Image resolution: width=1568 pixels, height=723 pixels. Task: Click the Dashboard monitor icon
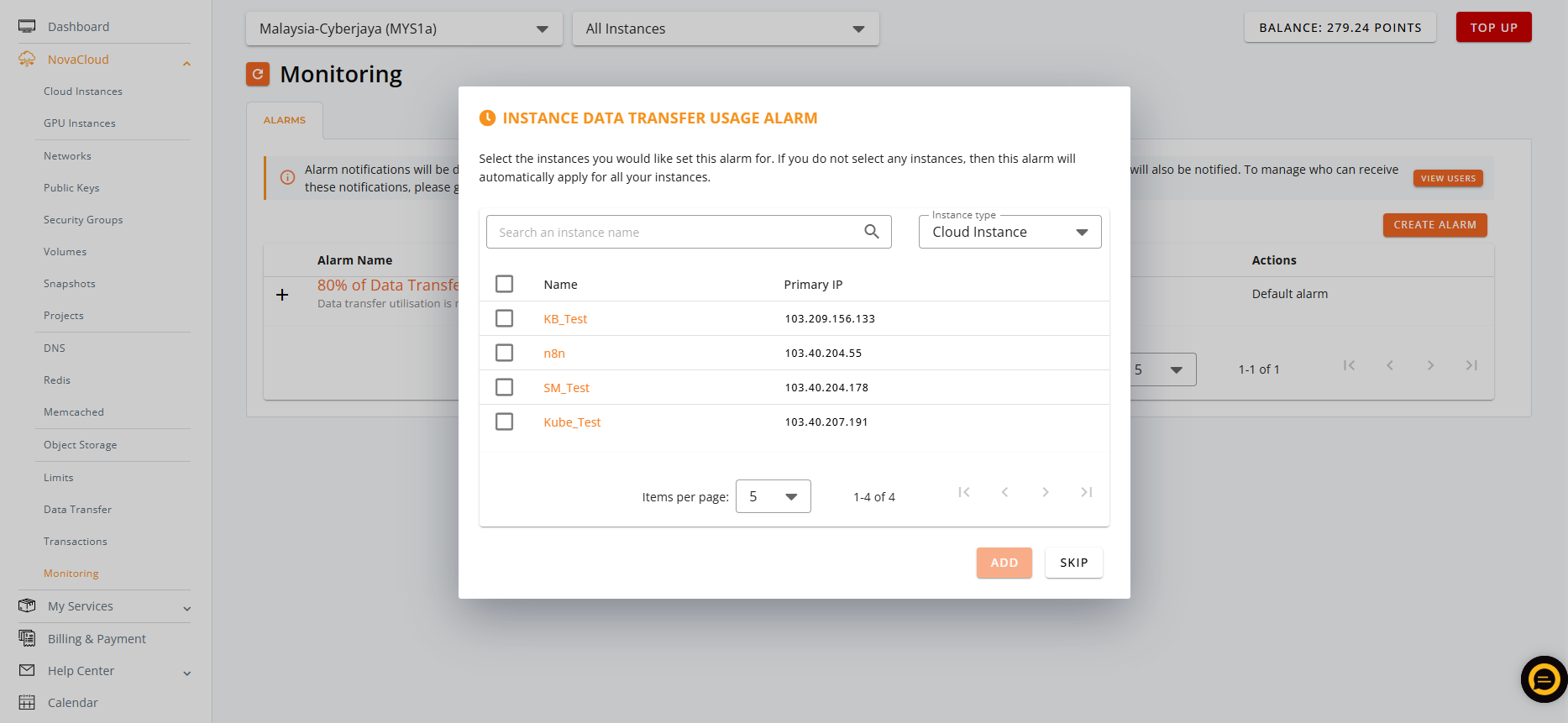click(27, 26)
